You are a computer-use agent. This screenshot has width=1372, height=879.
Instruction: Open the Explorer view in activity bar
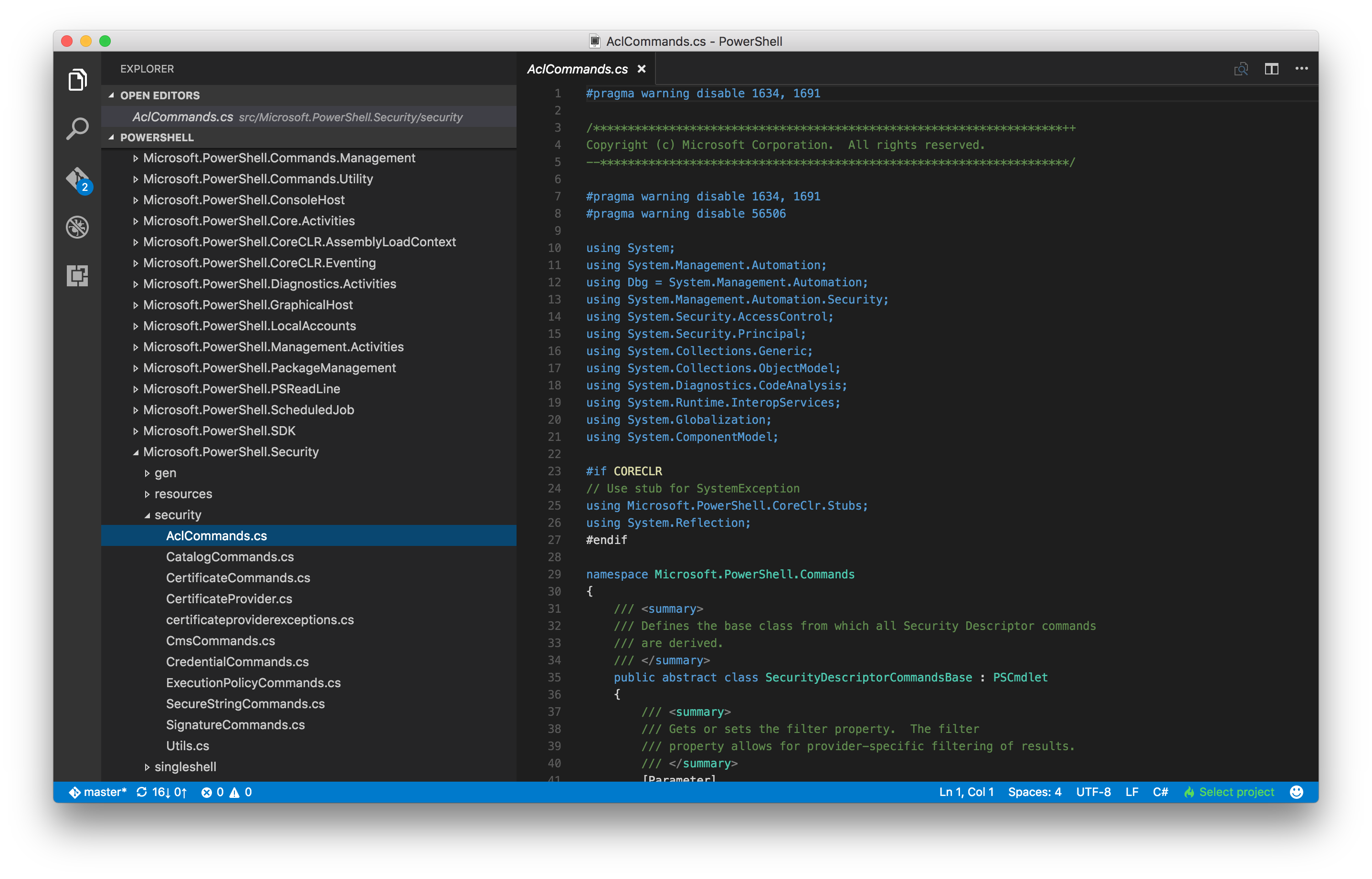point(78,79)
